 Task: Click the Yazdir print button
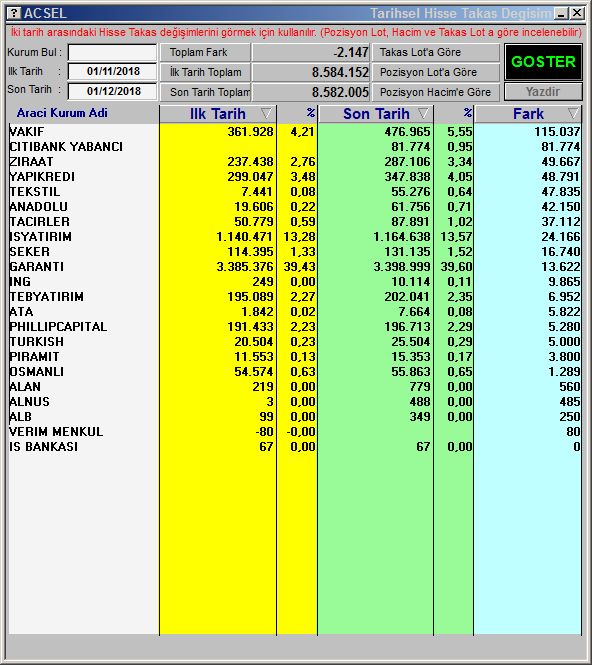[543, 92]
